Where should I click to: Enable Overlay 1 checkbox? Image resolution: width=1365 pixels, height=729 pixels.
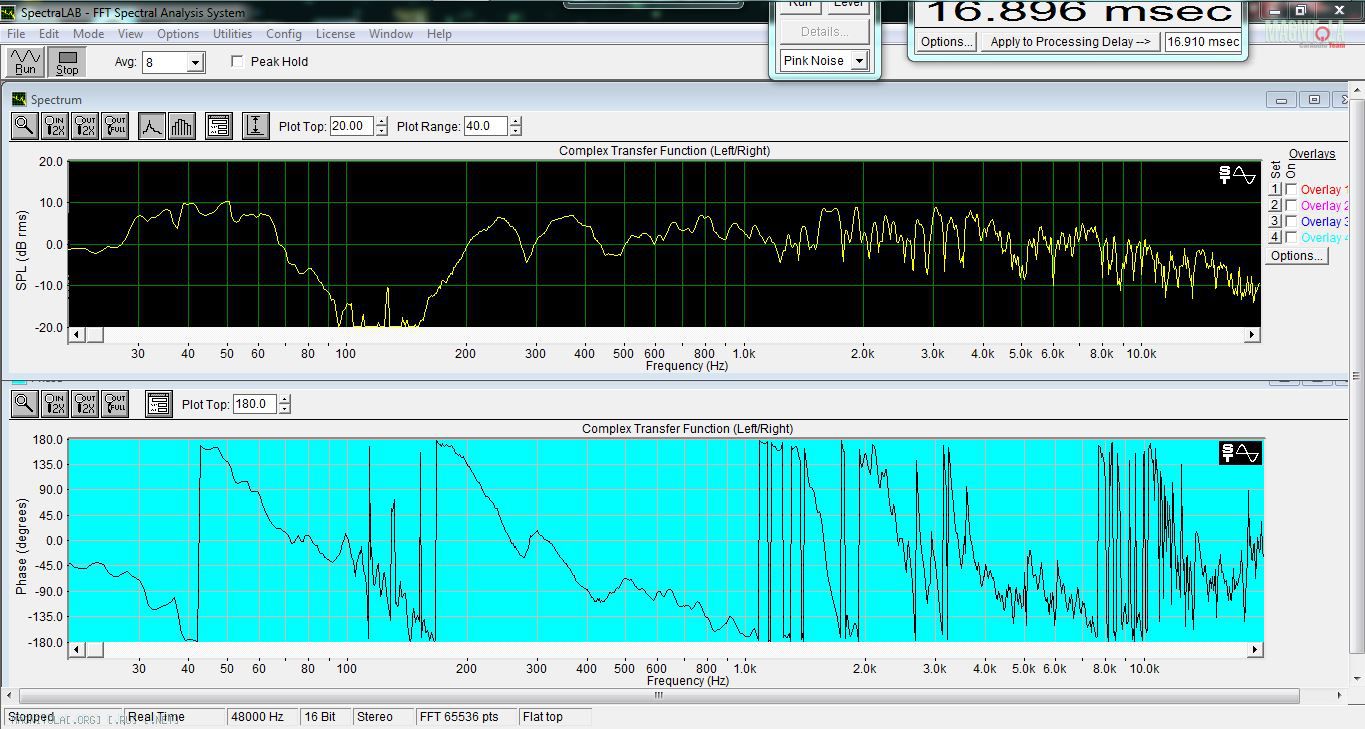(x=1292, y=189)
